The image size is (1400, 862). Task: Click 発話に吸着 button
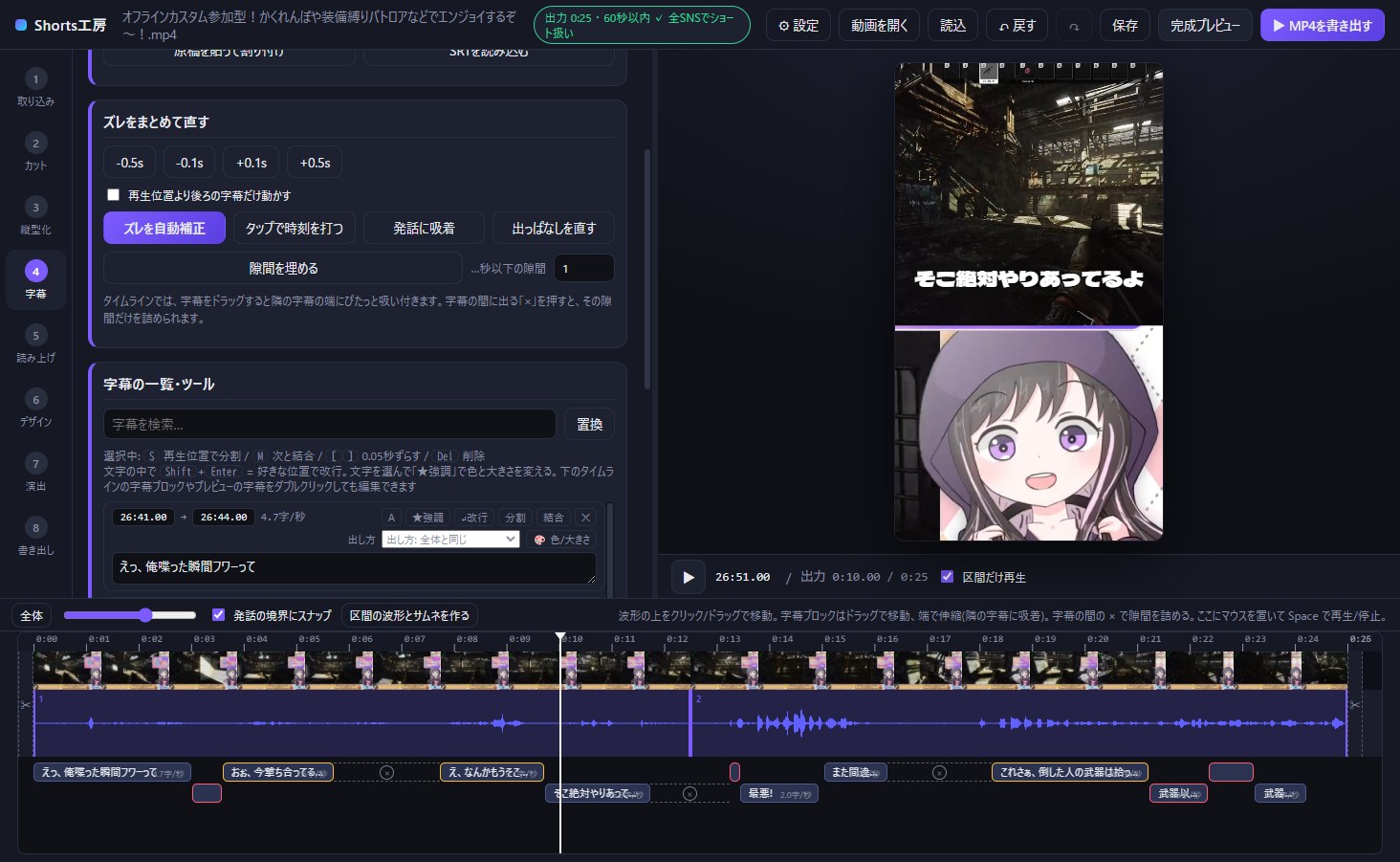coord(424,228)
